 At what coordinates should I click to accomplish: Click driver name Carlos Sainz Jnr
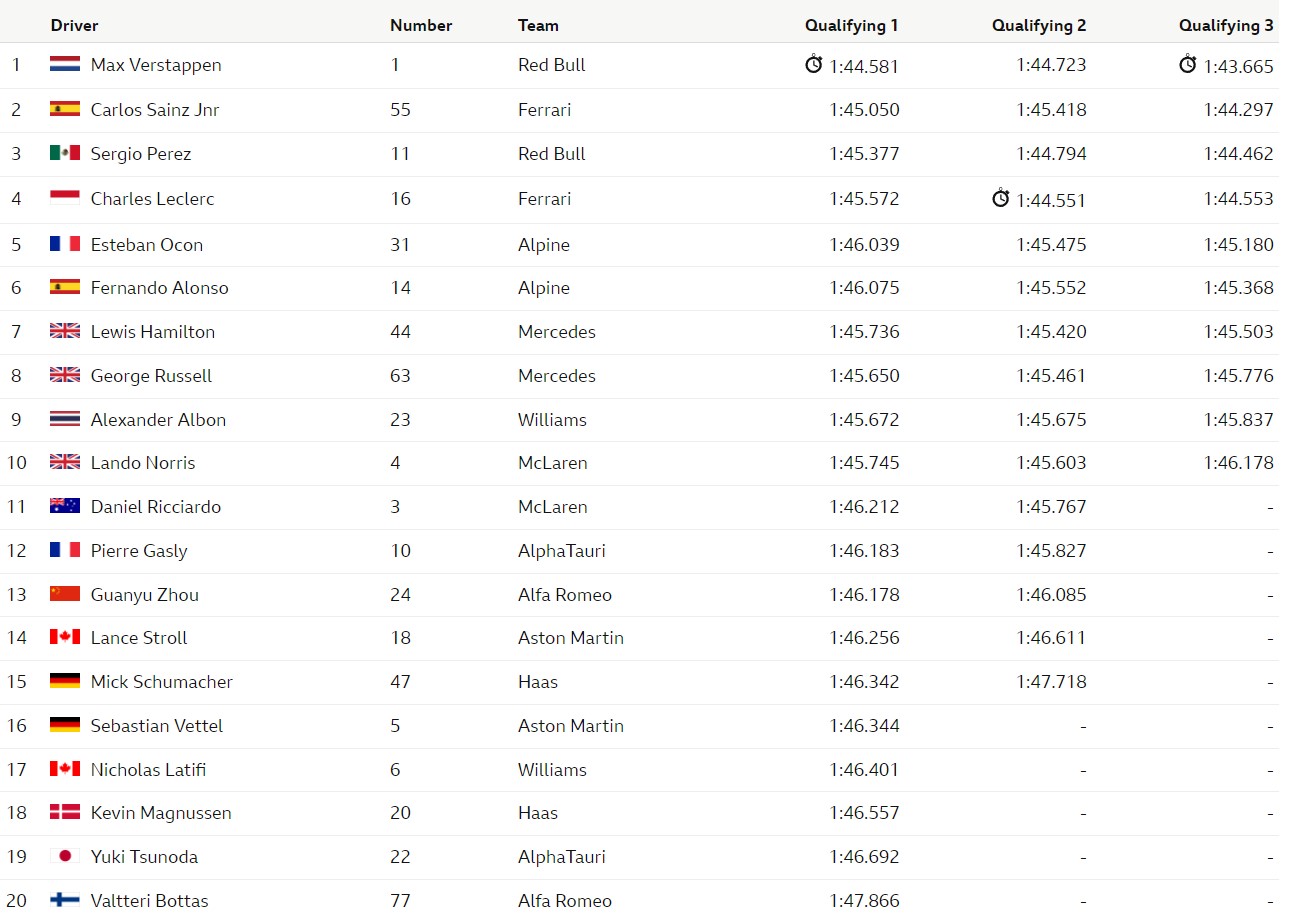click(x=155, y=109)
